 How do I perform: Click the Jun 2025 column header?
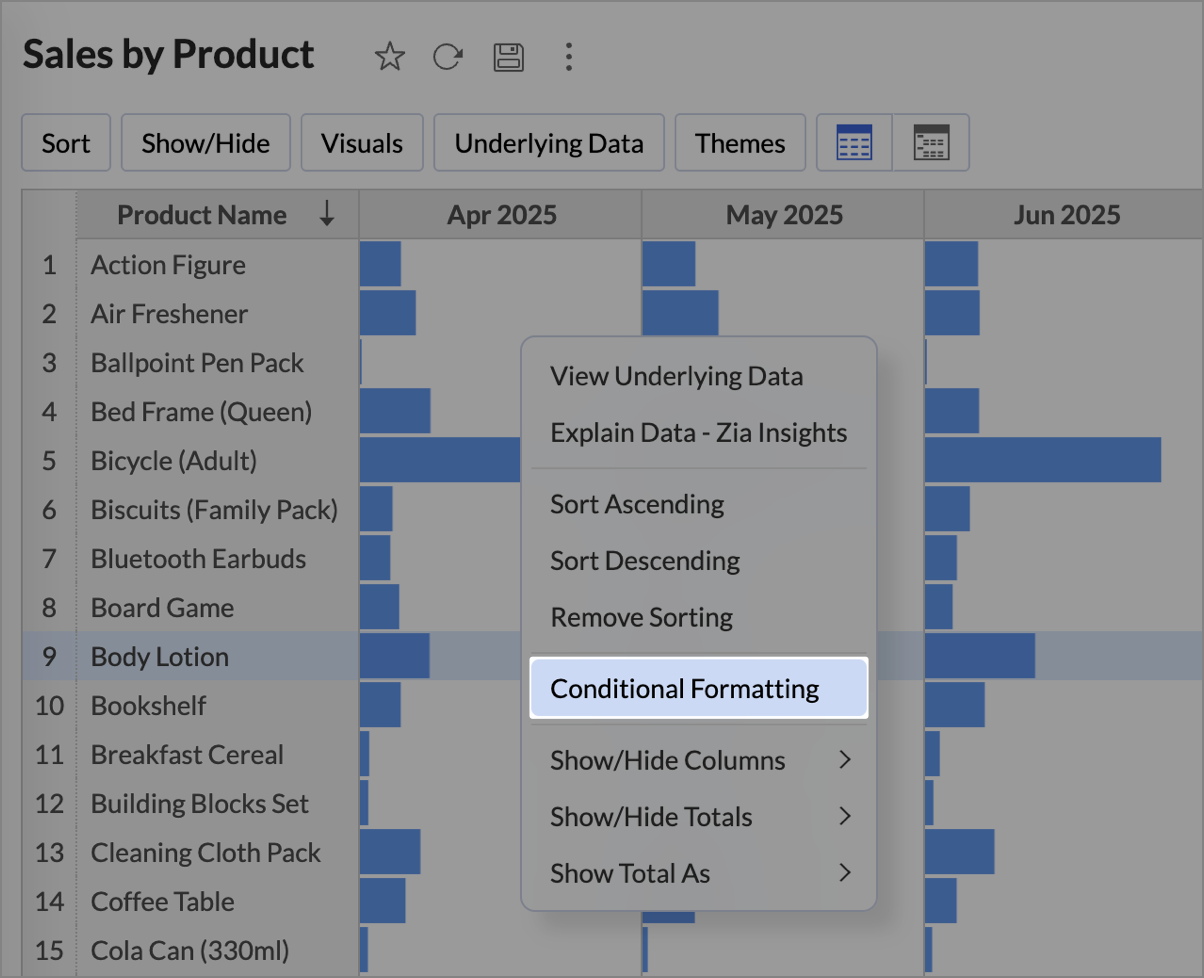click(x=1066, y=214)
